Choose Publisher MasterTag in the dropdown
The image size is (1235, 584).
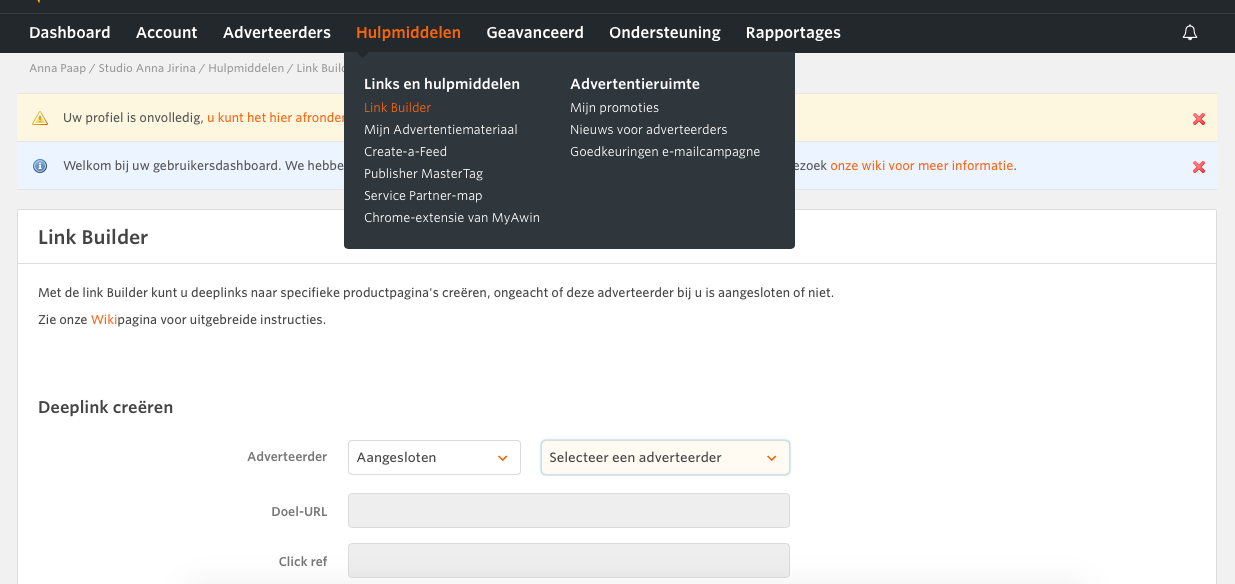(x=423, y=174)
